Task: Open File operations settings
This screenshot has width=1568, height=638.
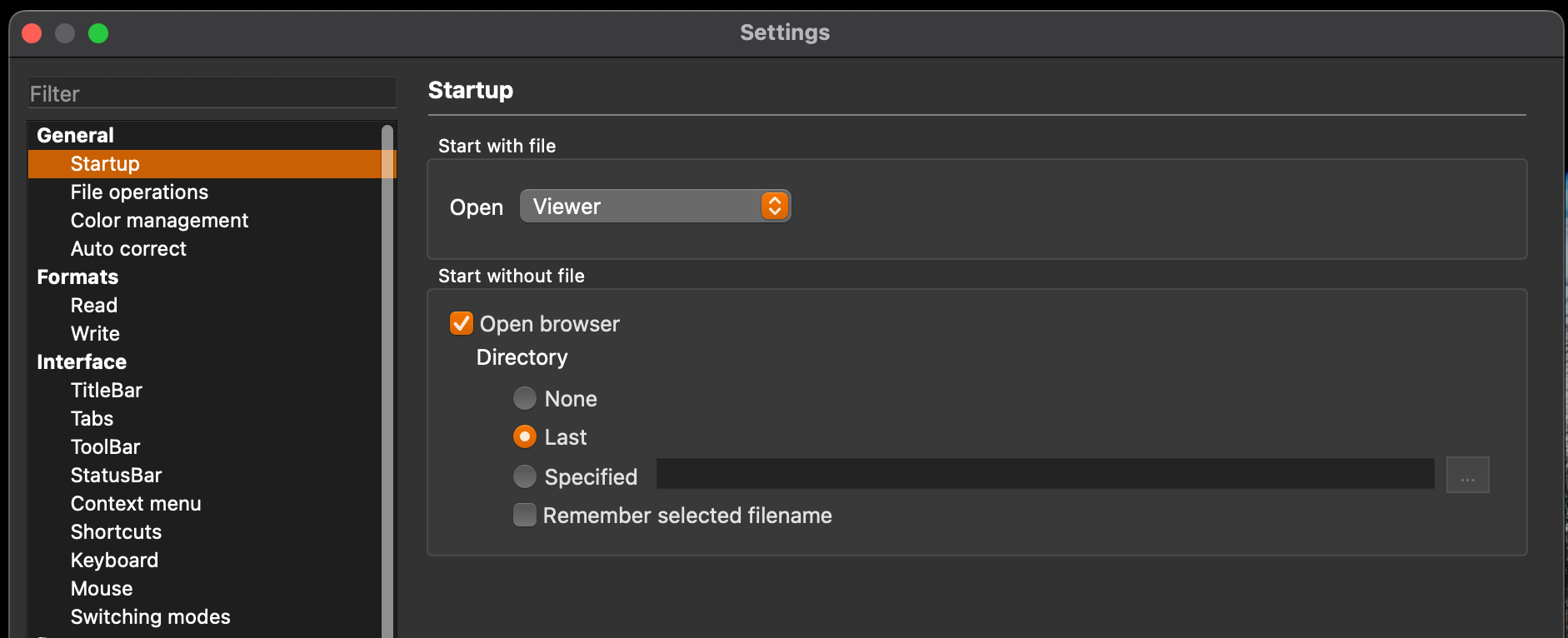Action: tap(139, 192)
